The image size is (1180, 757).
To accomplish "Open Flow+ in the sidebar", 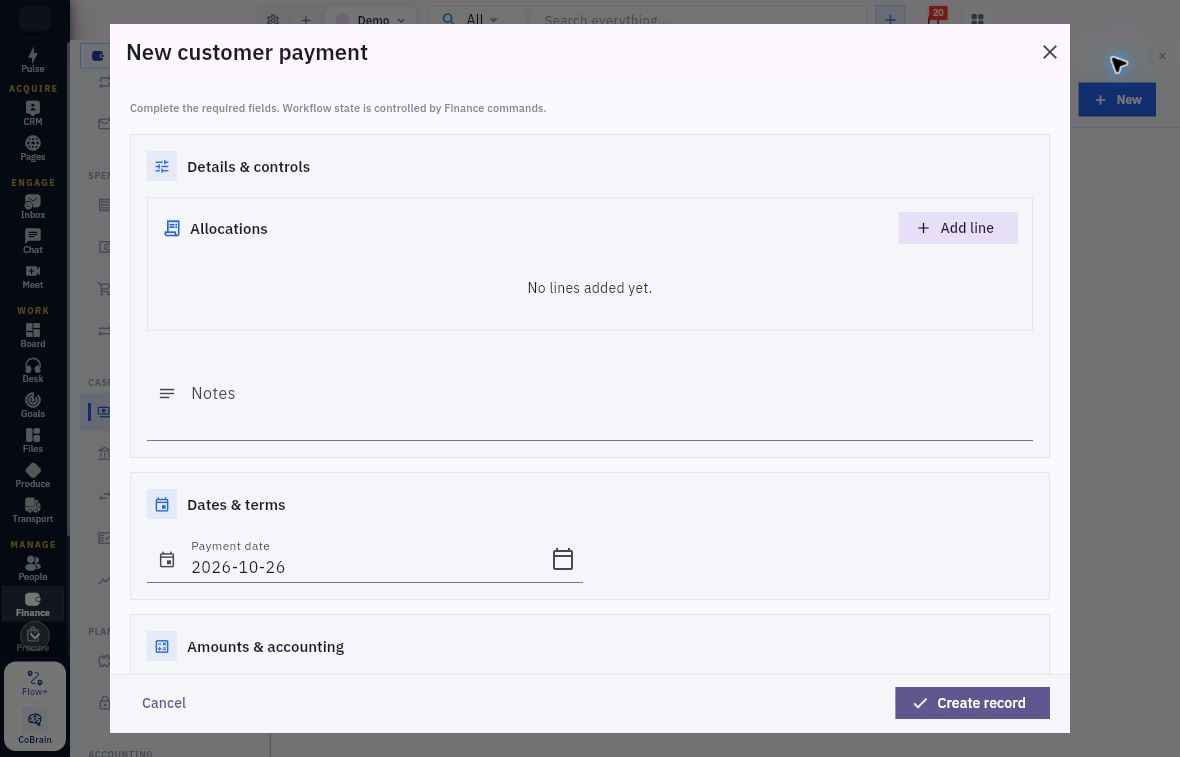I will tap(35, 683).
